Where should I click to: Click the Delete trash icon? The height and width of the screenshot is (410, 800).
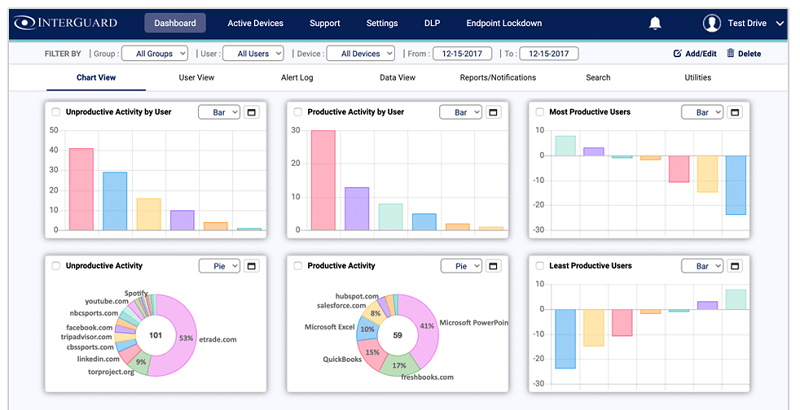pyautogui.click(x=731, y=53)
